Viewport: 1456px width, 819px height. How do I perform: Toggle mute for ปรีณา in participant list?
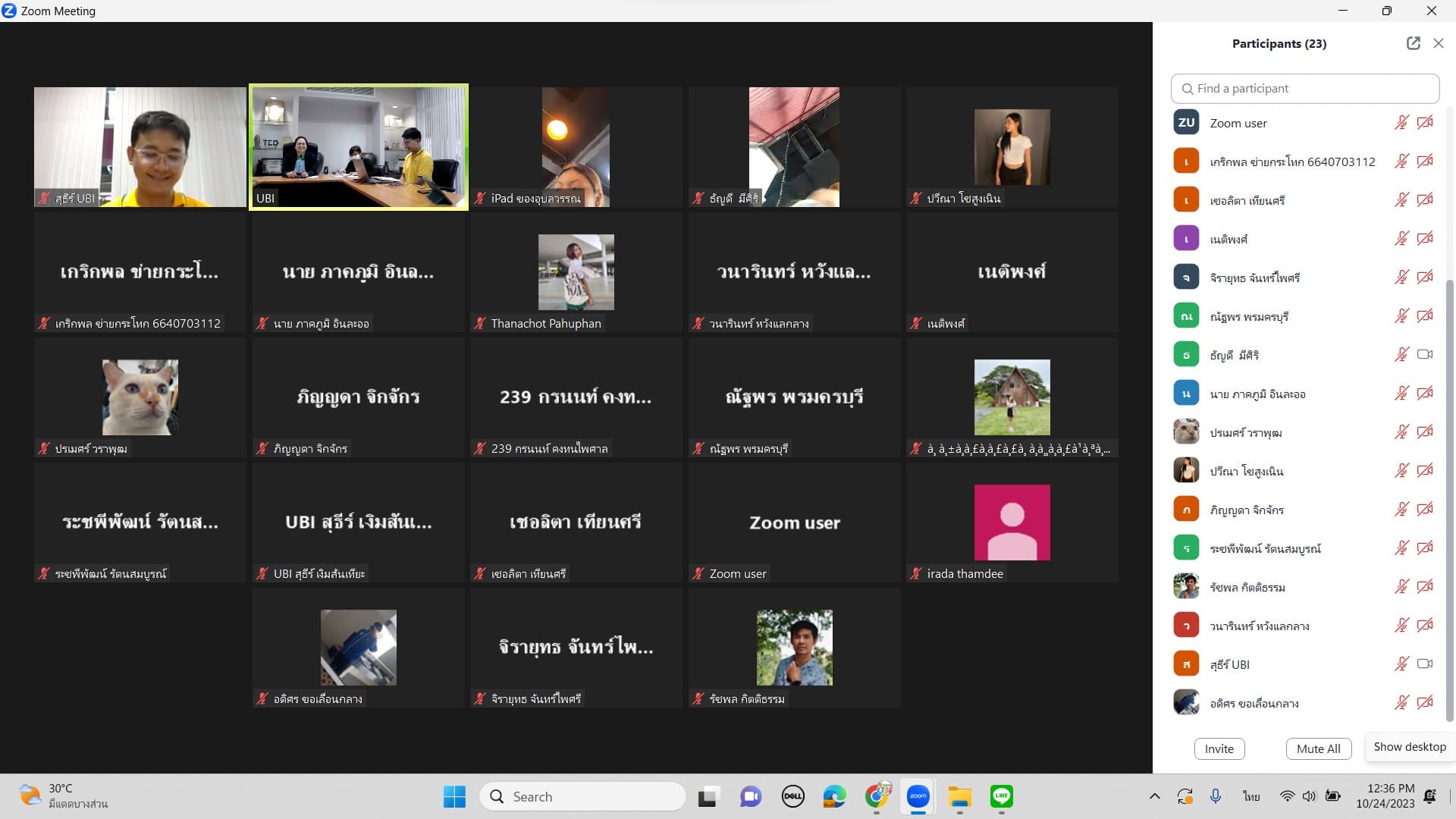[1401, 471]
